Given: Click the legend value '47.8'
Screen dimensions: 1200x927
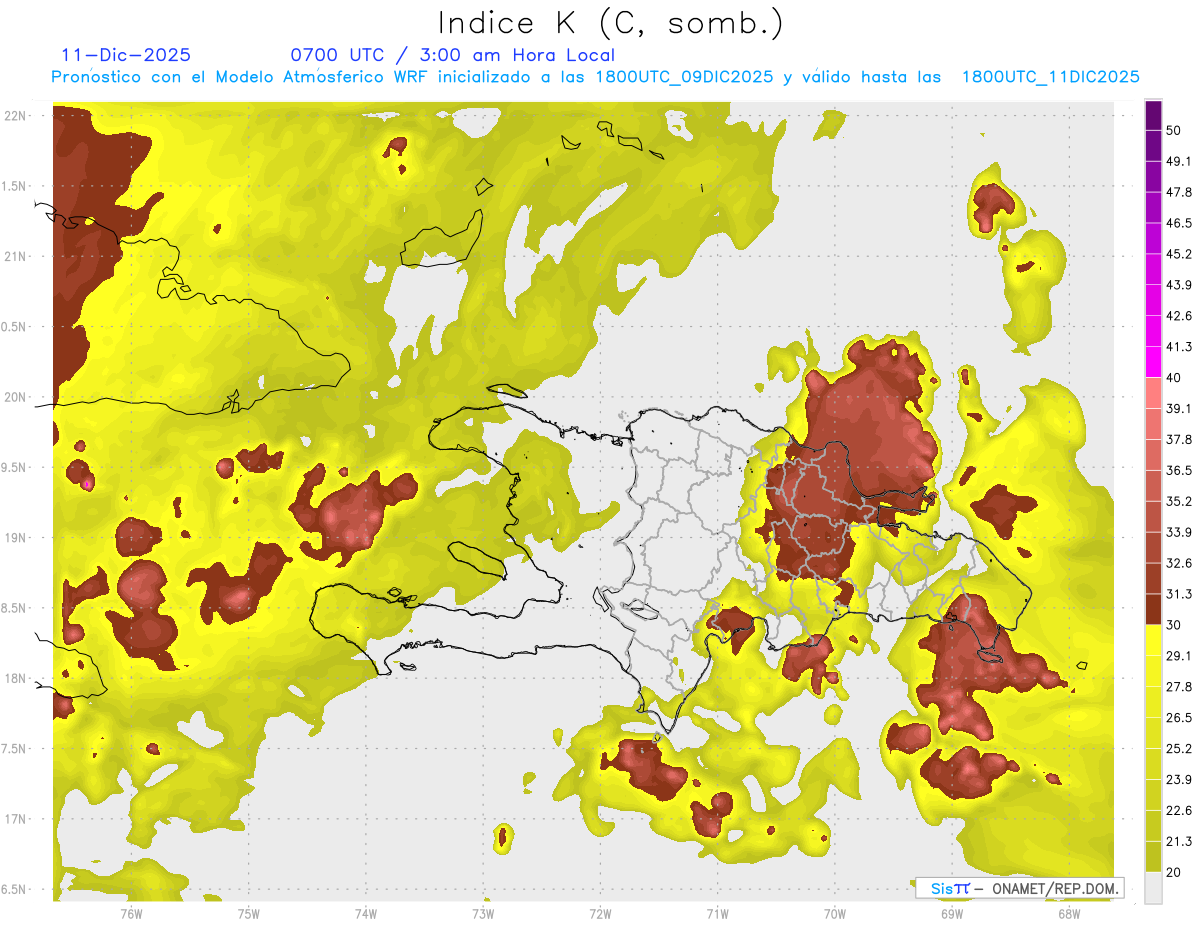Looking at the screenshot, I should [x=1179, y=192].
